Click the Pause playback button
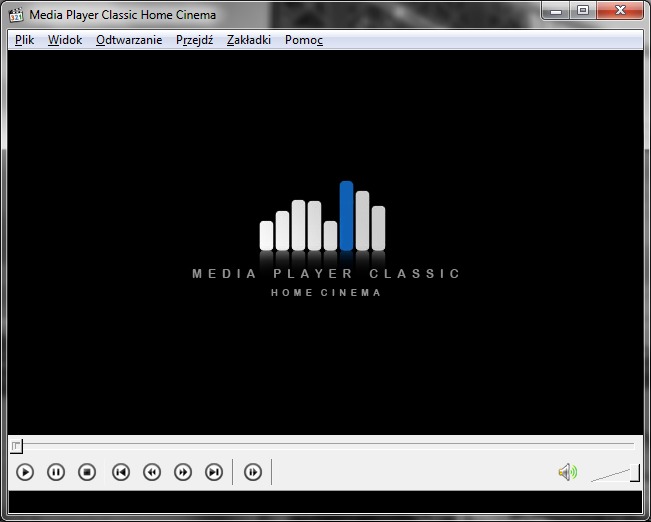The image size is (651, 522). pos(56,472)
